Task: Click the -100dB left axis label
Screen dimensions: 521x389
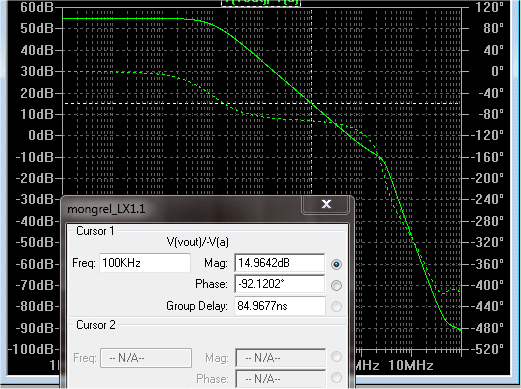Action: [31, 349]
